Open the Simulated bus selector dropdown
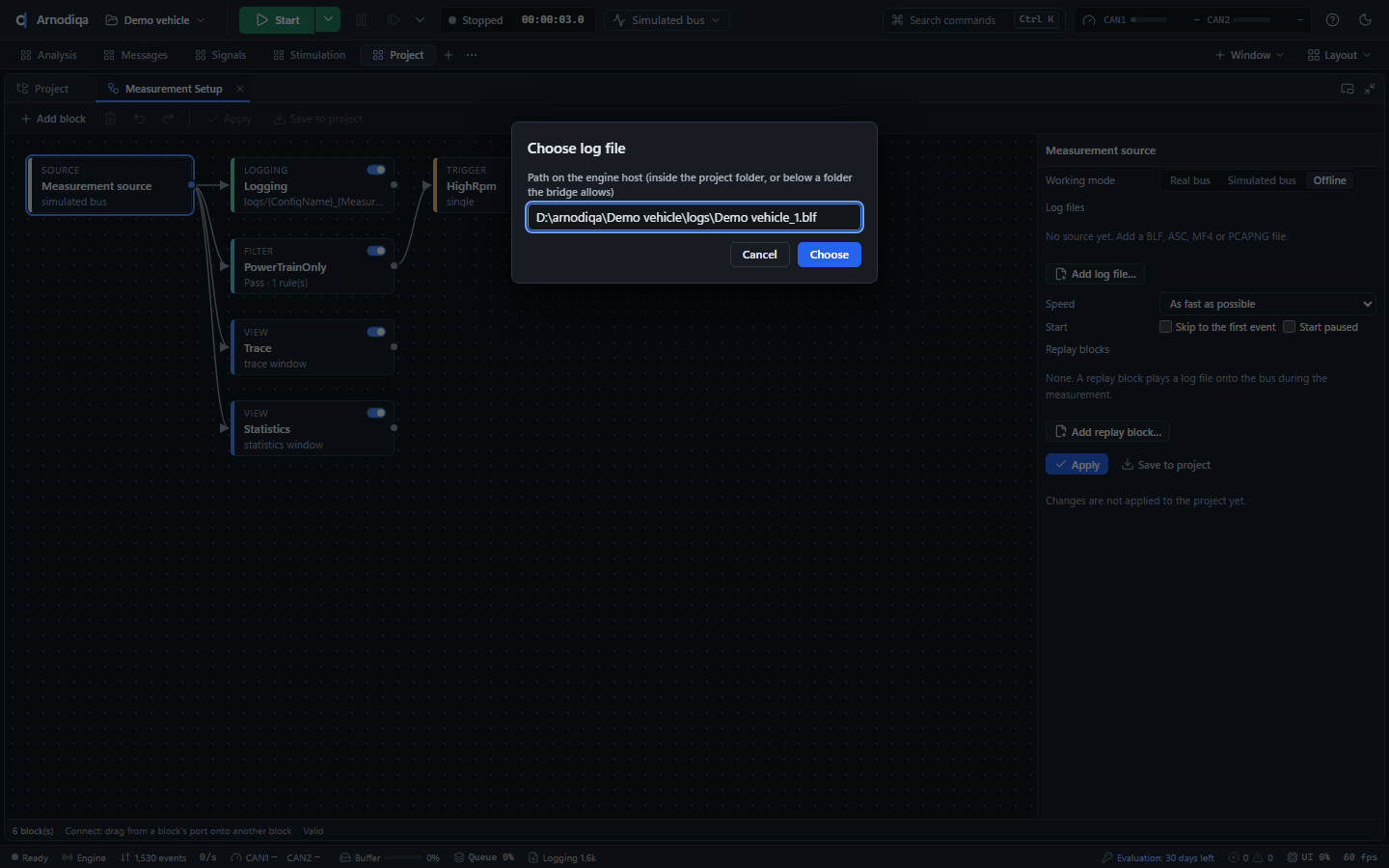This screenshot has width=1389, height=868. [667, 20]
